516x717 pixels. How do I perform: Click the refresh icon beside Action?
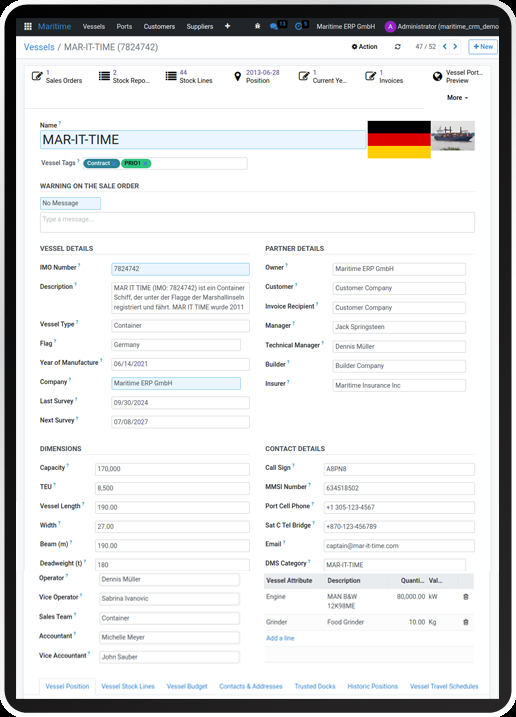[x=398, y=47]
